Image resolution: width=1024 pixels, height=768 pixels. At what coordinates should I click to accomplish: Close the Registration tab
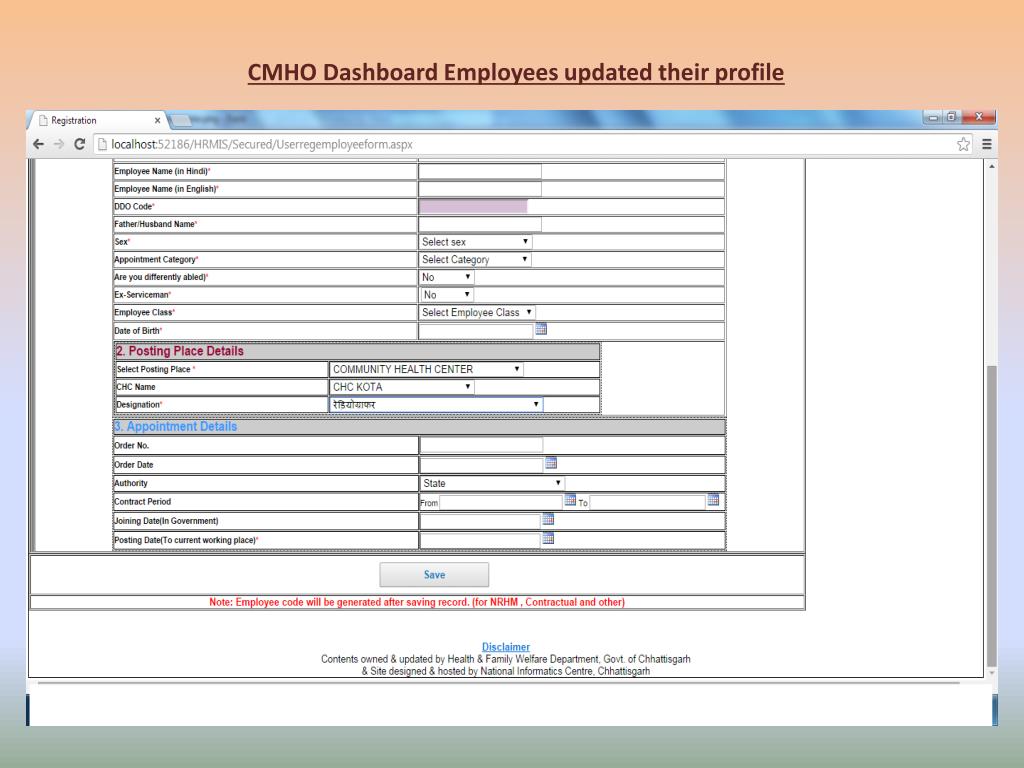click(x=157, y=120)
